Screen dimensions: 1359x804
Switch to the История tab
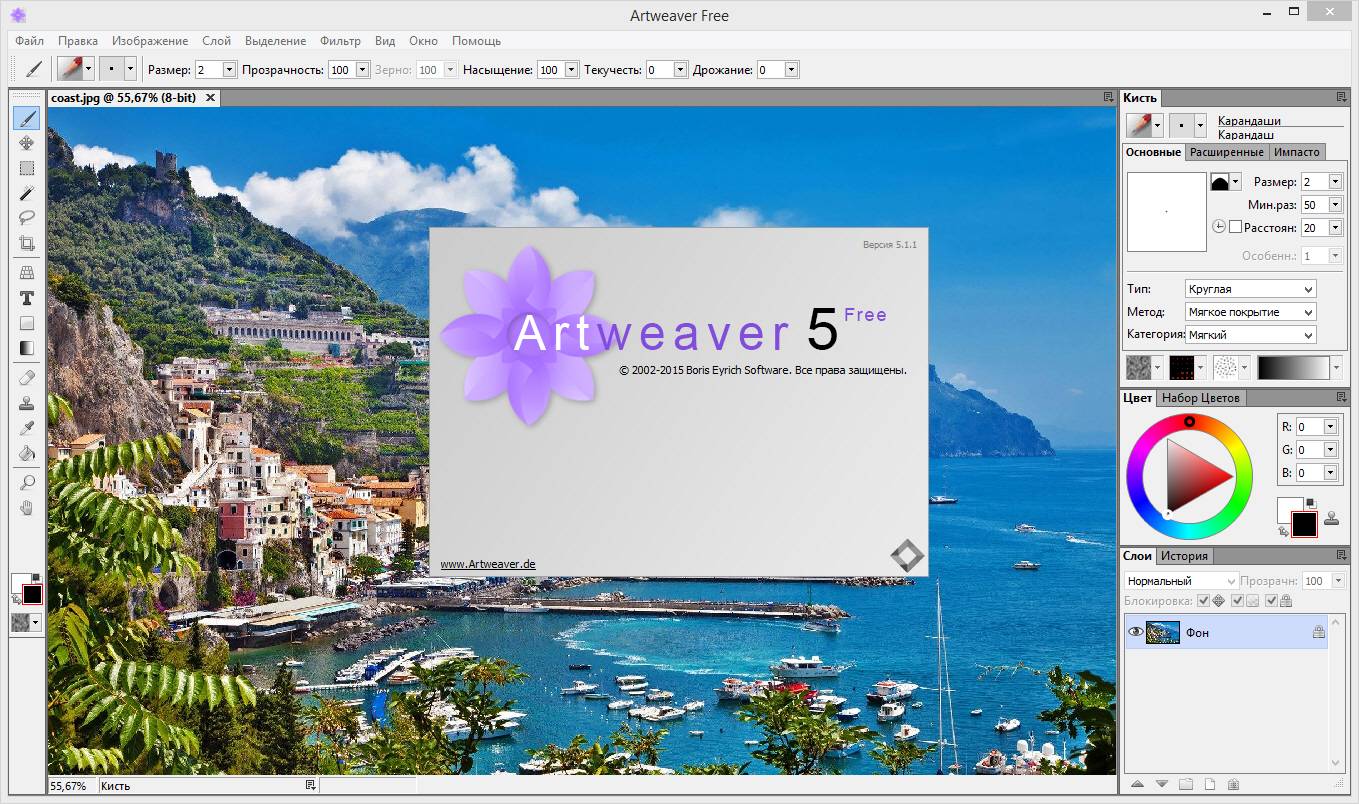click(1184, 555)
